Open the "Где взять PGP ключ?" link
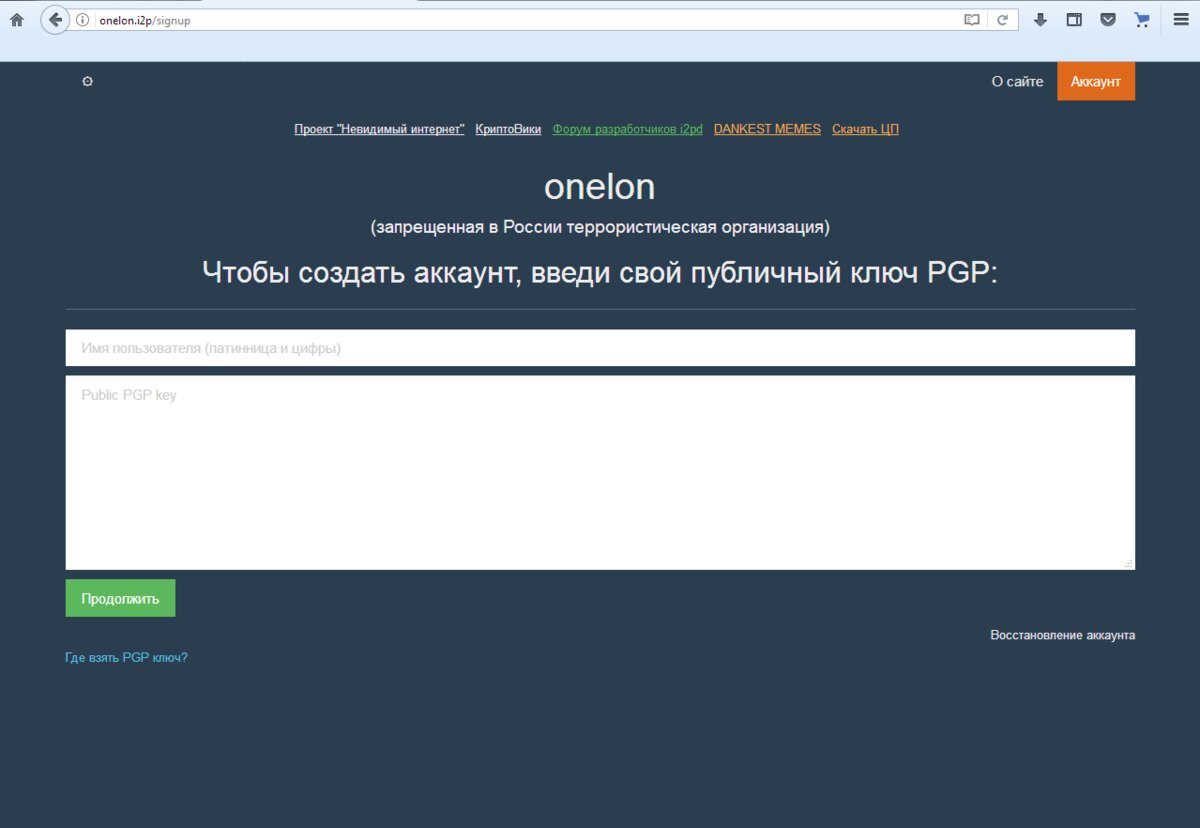Image resolution: width=1200 pixels, height=828 pixels. pos(126,657)
